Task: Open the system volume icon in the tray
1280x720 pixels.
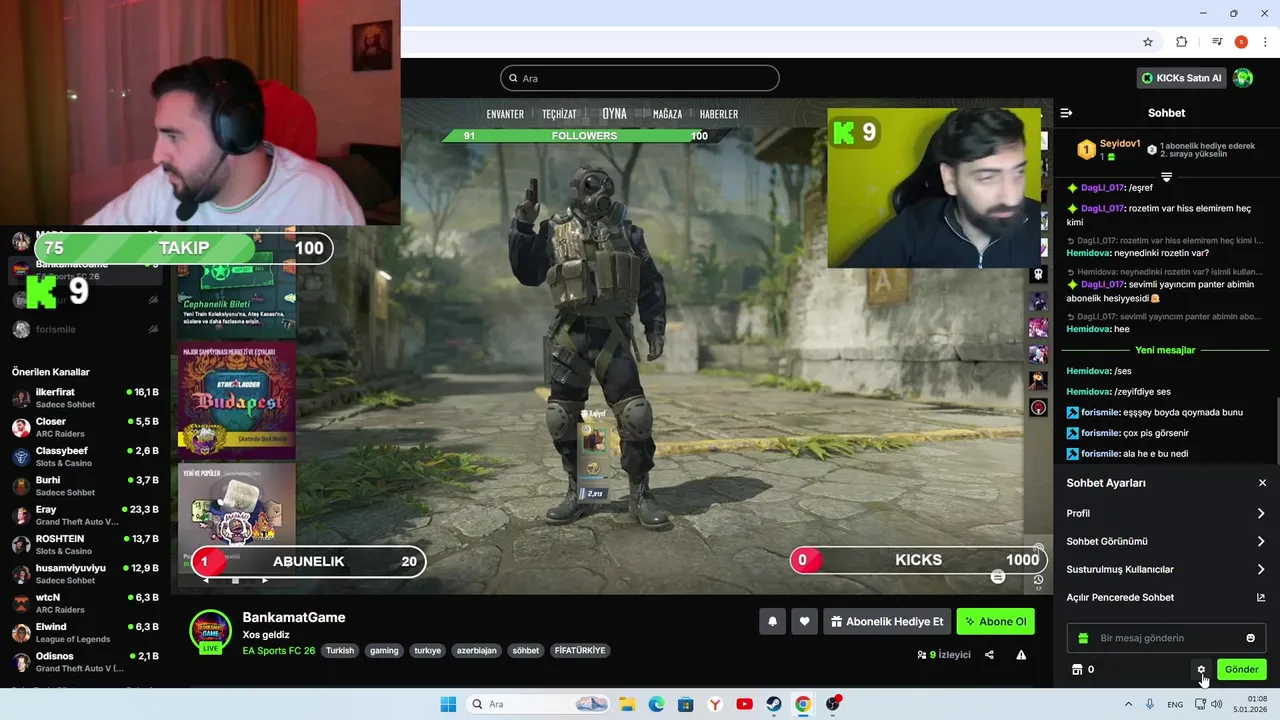Action: pyautogui.click(x=1216, y=704)
